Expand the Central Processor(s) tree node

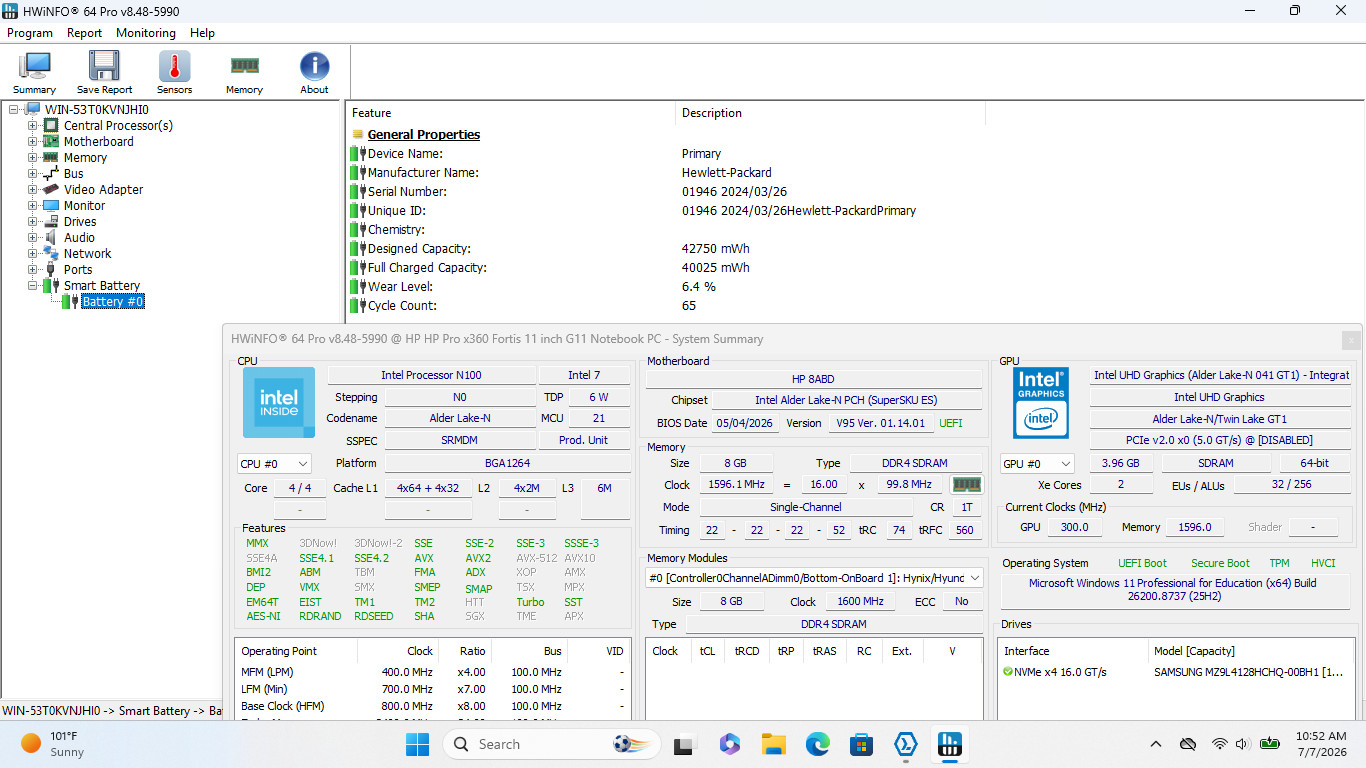pyautogui.click(x=33, y=125)
